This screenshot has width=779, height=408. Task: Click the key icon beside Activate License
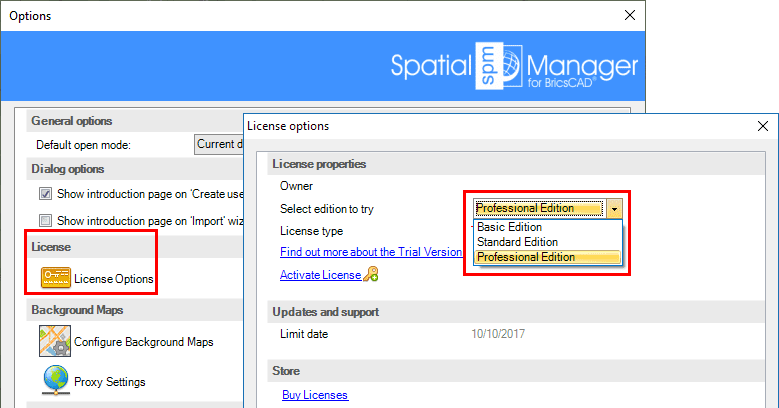pos(371,274)
